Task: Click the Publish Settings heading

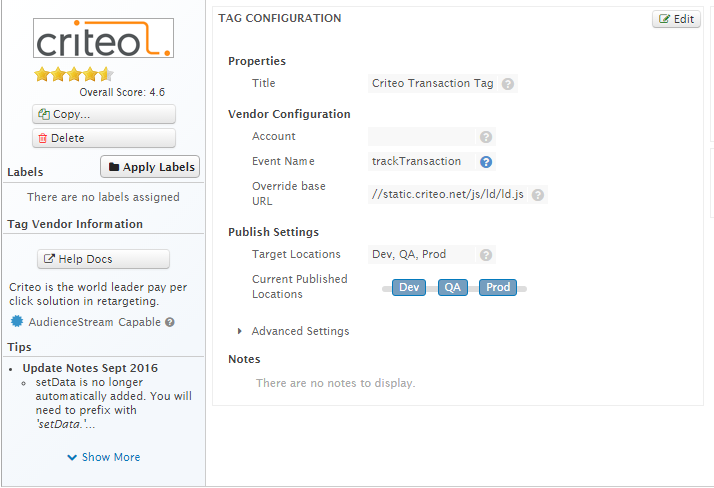Action: coord(273,232)
